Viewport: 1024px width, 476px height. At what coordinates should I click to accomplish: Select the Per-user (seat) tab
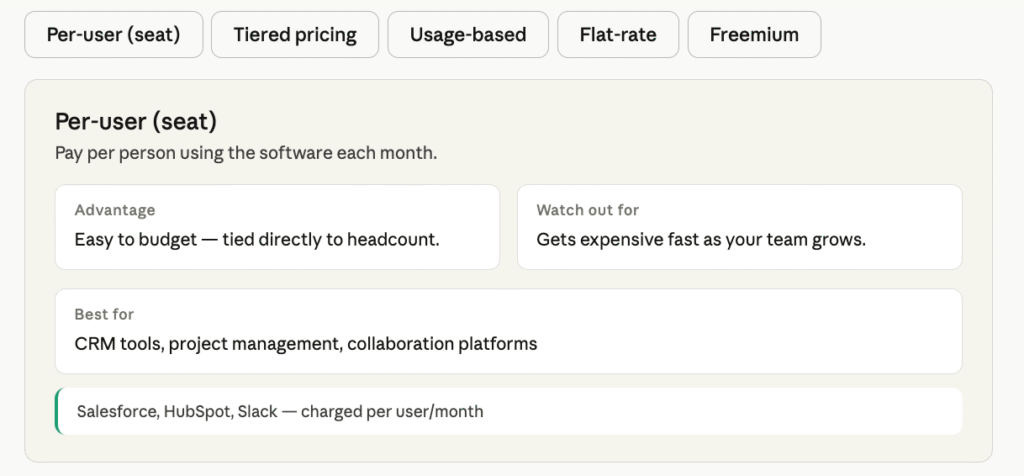pos(114,35)
